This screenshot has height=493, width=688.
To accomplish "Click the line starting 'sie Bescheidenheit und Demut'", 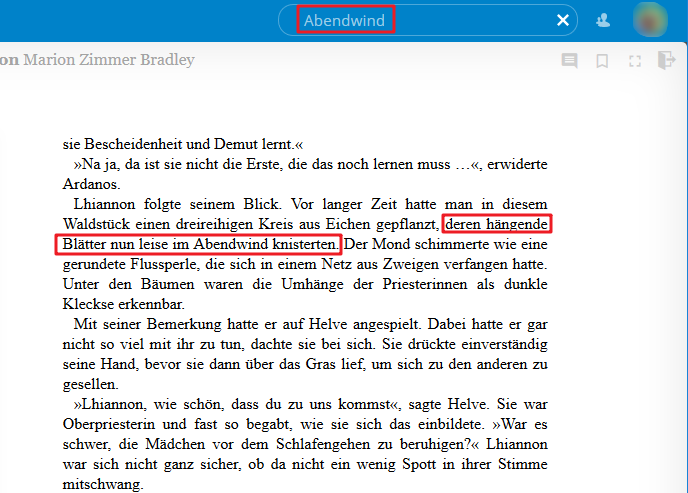I will (183, 144).
